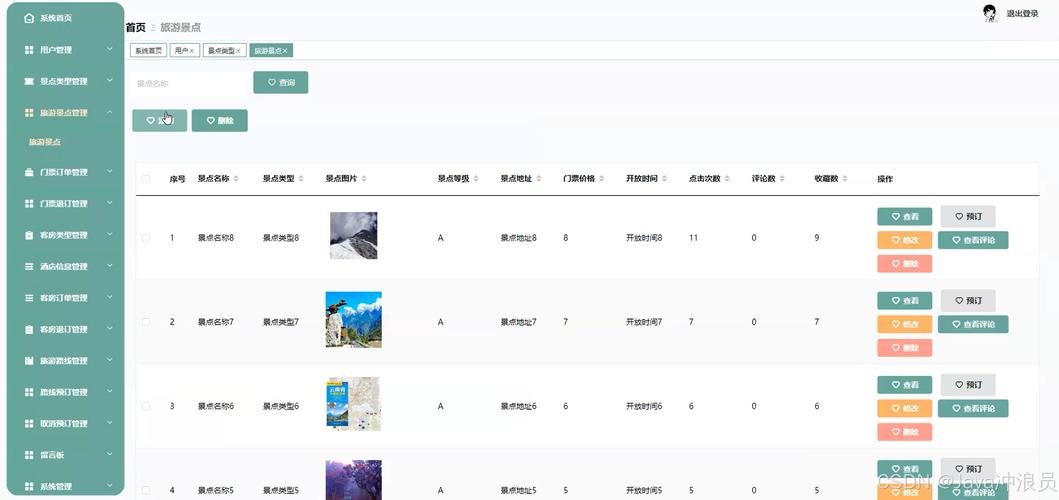
Task: Expand the 用户管理 menu chevron
Action: (109, 49)
